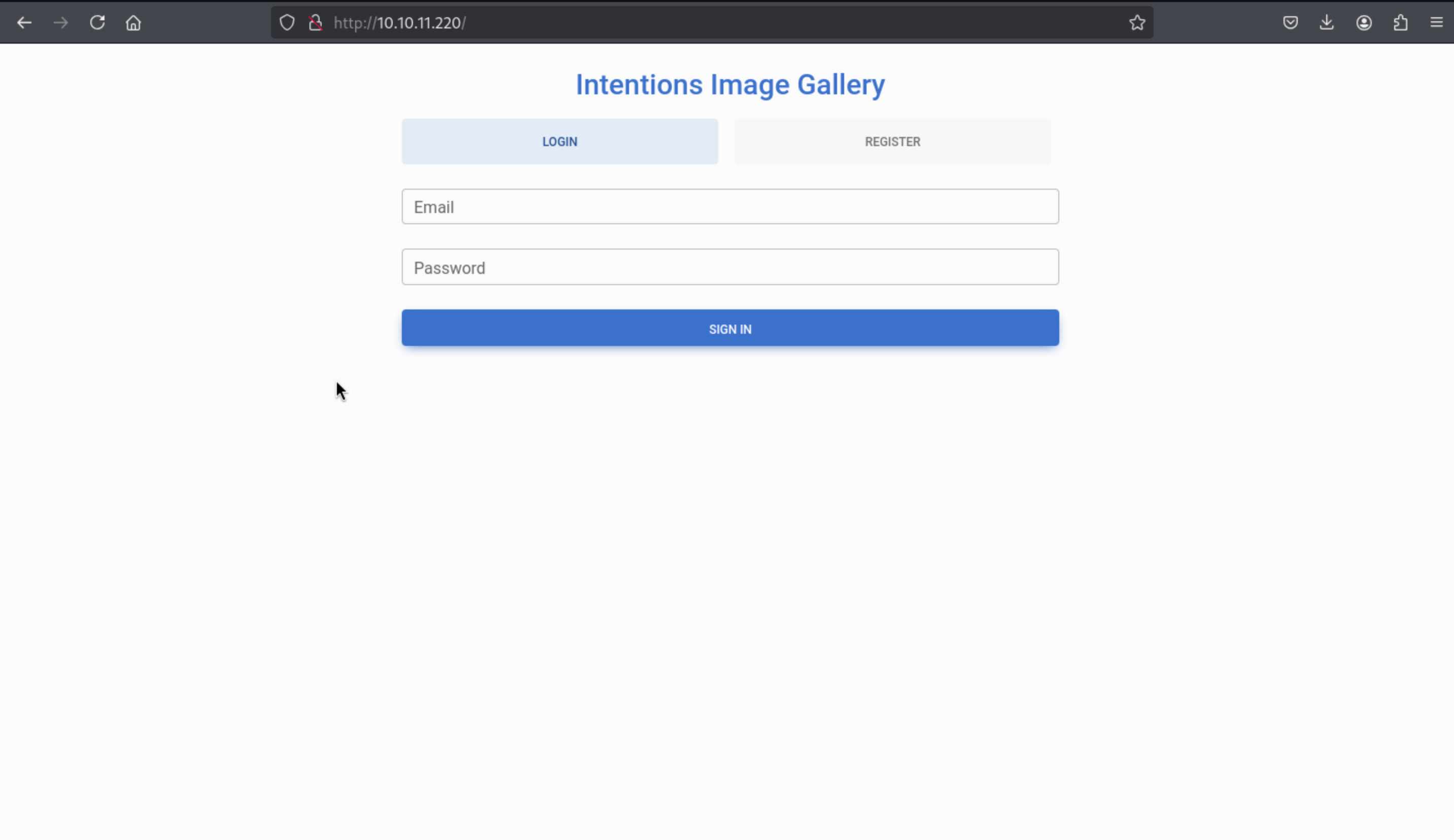Screen dimensions: 1454x840
Task: Open the tracking protection shield
Action: [x=287, y=22]
